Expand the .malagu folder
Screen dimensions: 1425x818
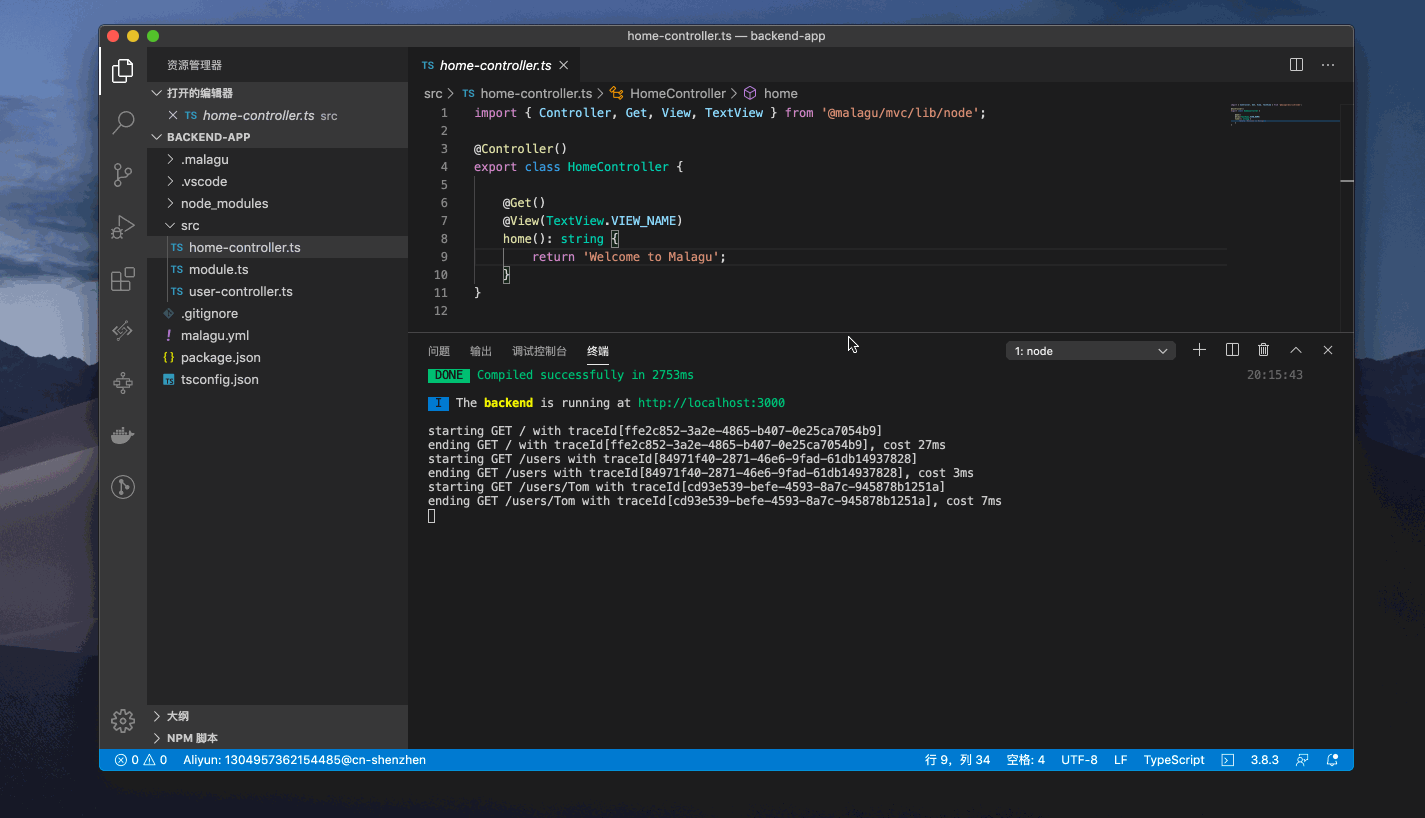click(x=278, y=159)
